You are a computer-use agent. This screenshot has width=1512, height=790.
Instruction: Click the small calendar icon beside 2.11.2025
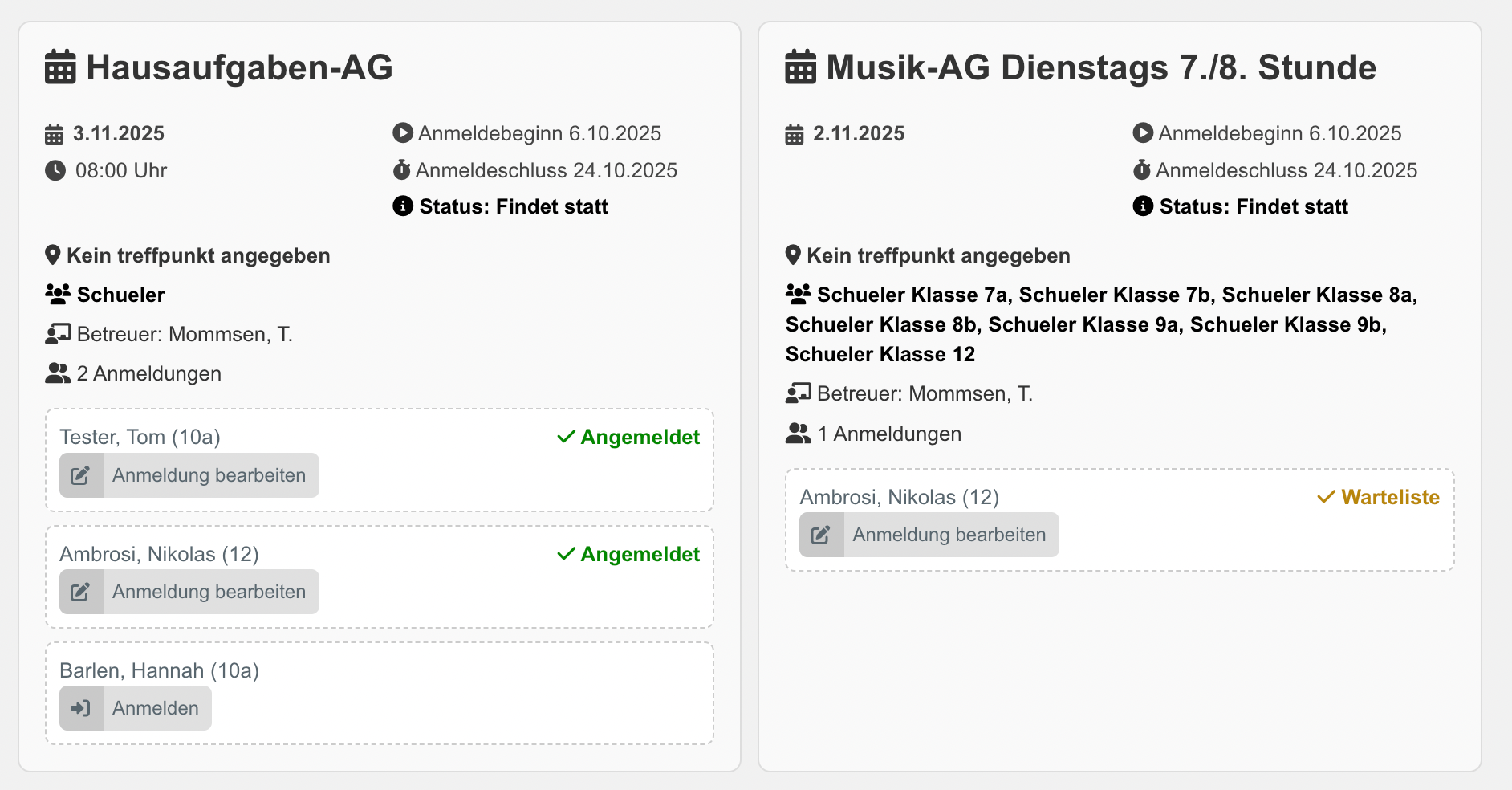pyautogui.click(x=795, y=134)
